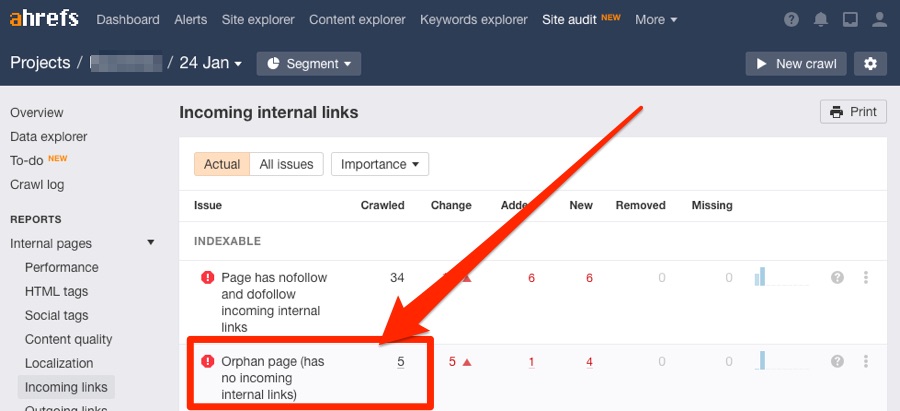Open the 24 Jan crawl date dropdown
This screenshot has width=900, height=411.
point(210,63)
